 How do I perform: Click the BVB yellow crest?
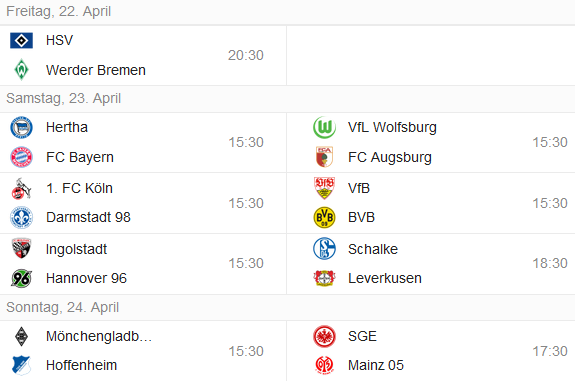(x=324, y=217)
